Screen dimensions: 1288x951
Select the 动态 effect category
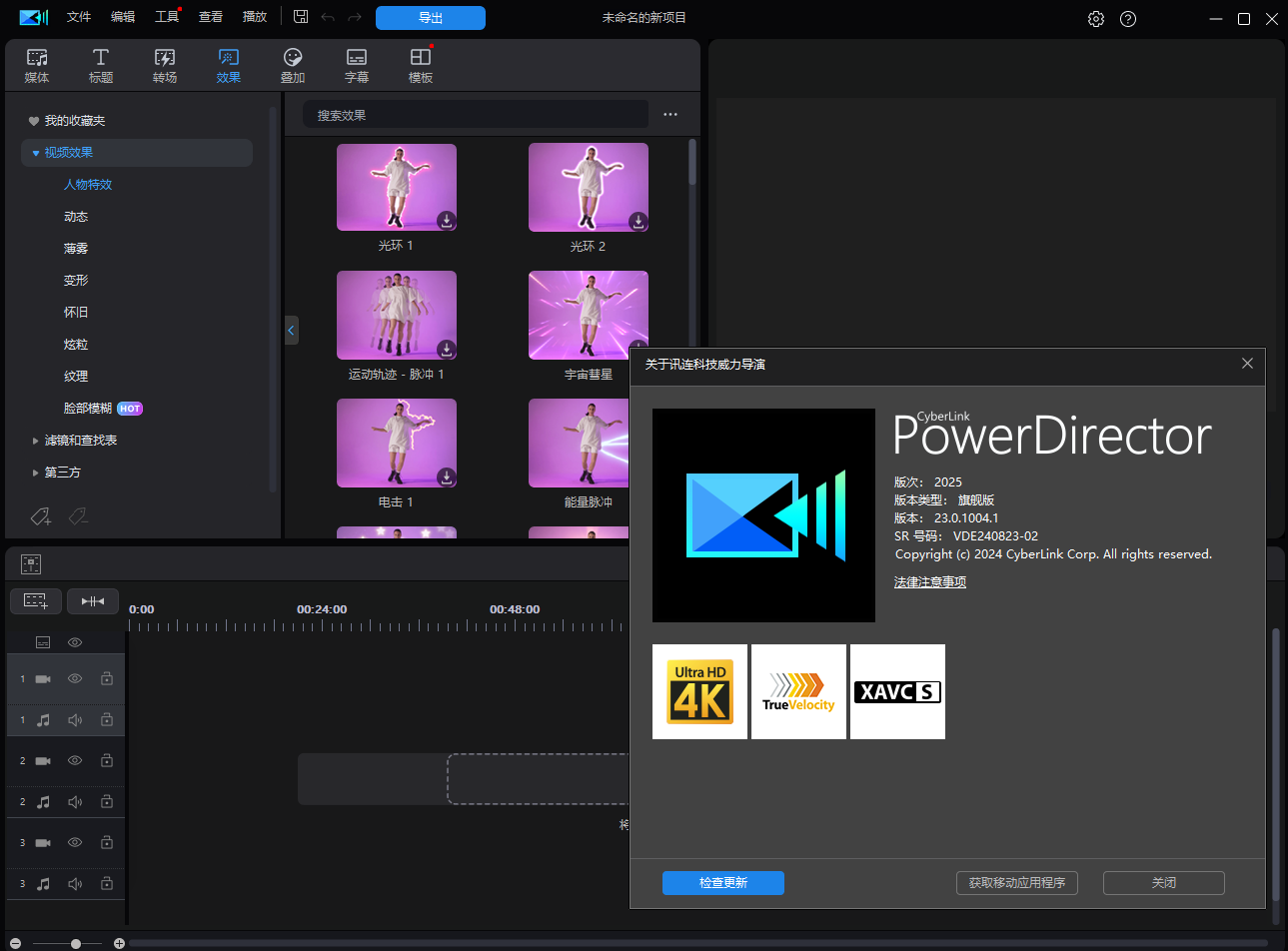[x=76, y=217]
